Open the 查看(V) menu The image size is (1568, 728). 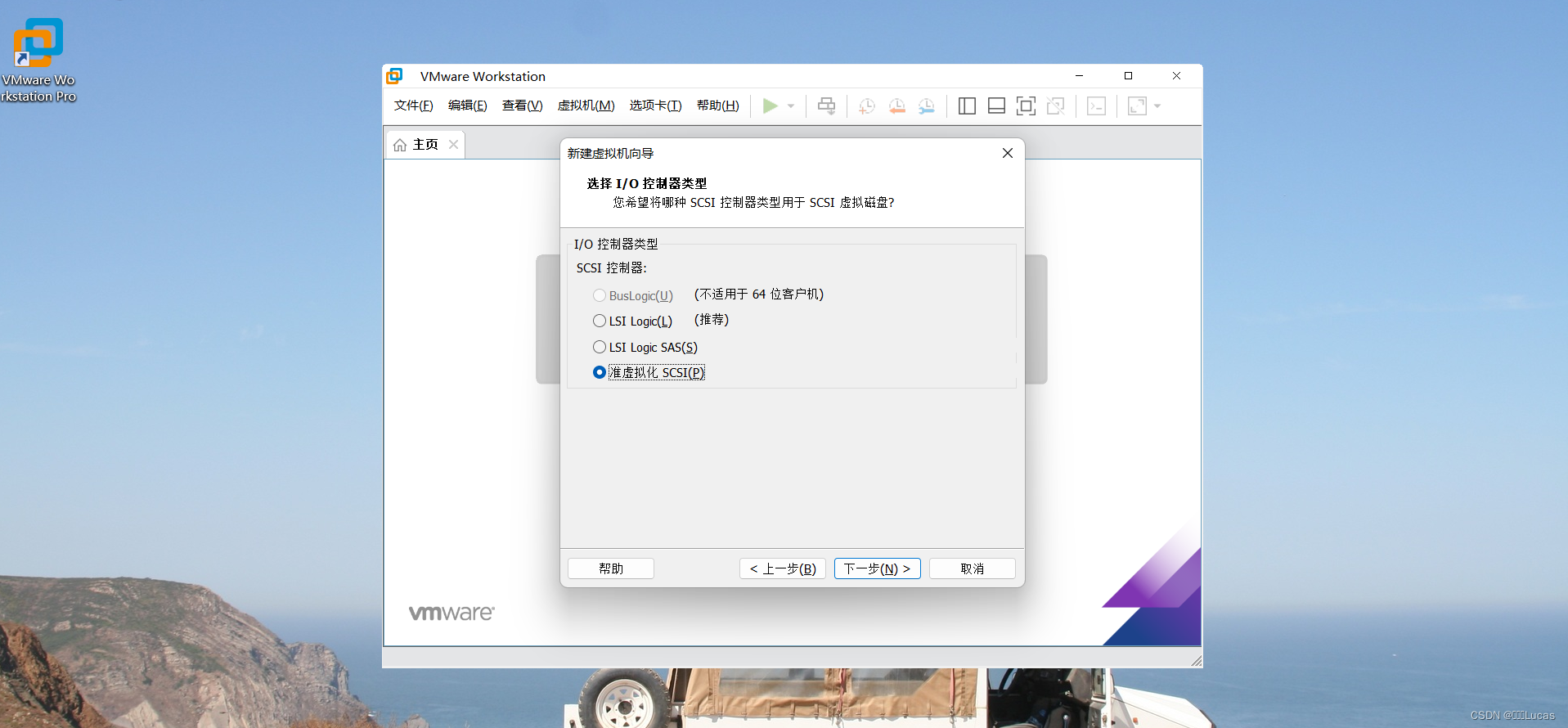coord(522,106)
